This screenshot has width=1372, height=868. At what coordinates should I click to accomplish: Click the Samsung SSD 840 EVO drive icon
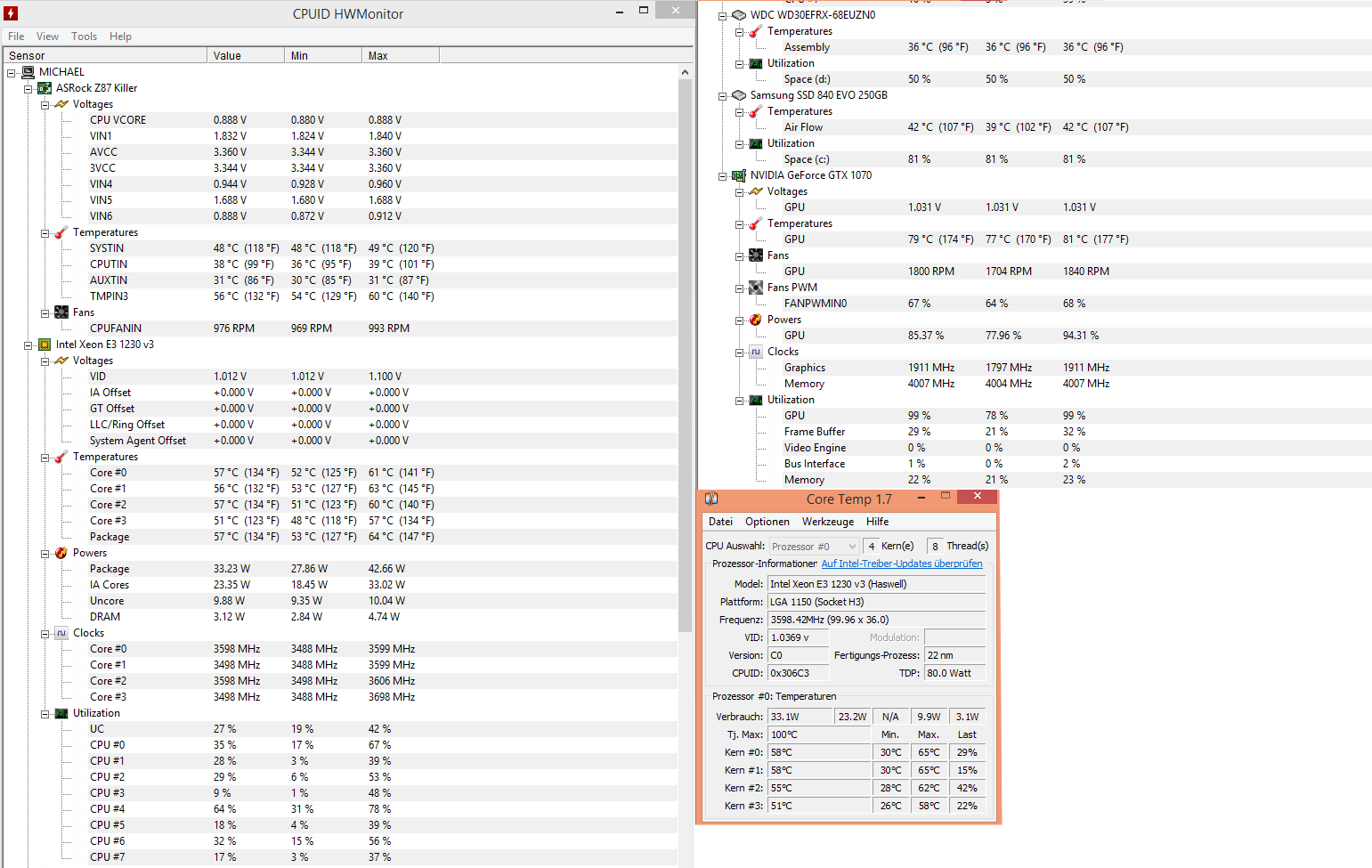739,95
